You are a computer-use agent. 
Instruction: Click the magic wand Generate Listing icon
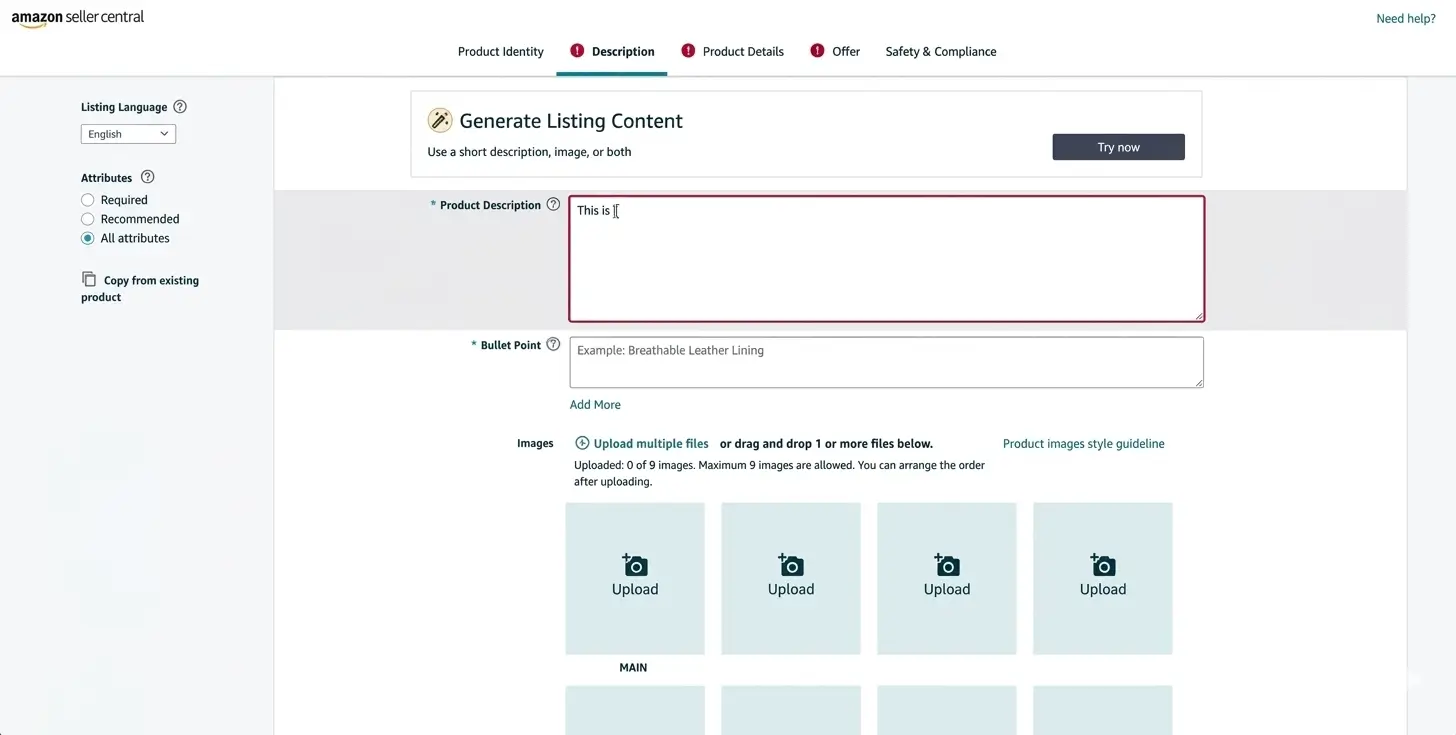440,121
